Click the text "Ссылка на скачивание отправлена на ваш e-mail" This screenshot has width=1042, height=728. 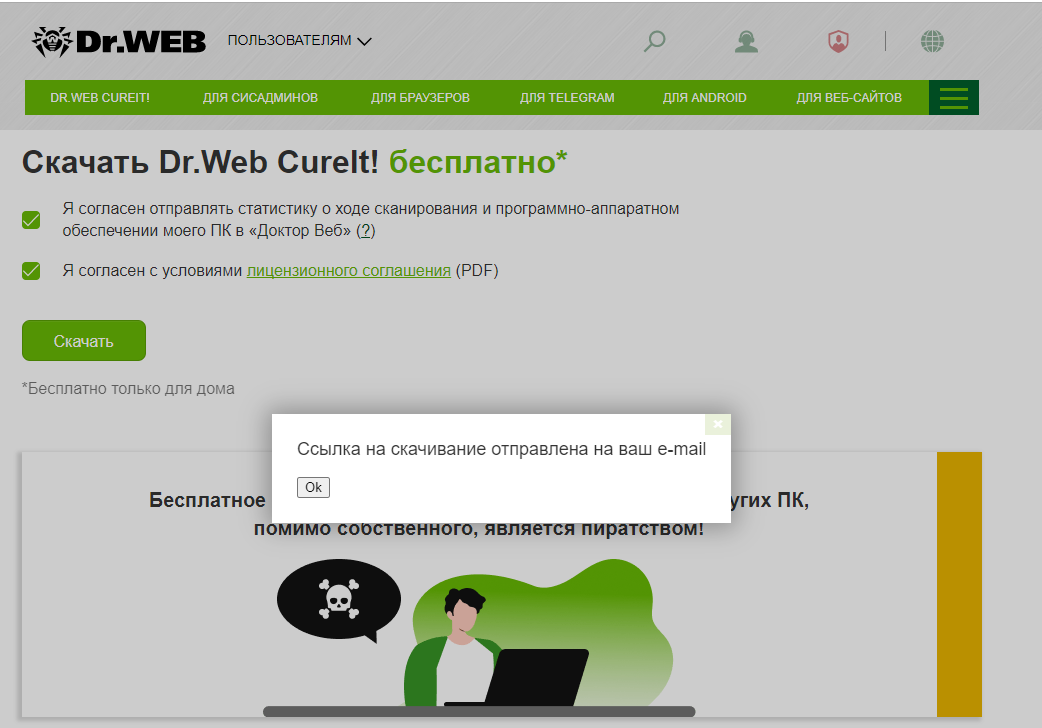tap(501, 449)
